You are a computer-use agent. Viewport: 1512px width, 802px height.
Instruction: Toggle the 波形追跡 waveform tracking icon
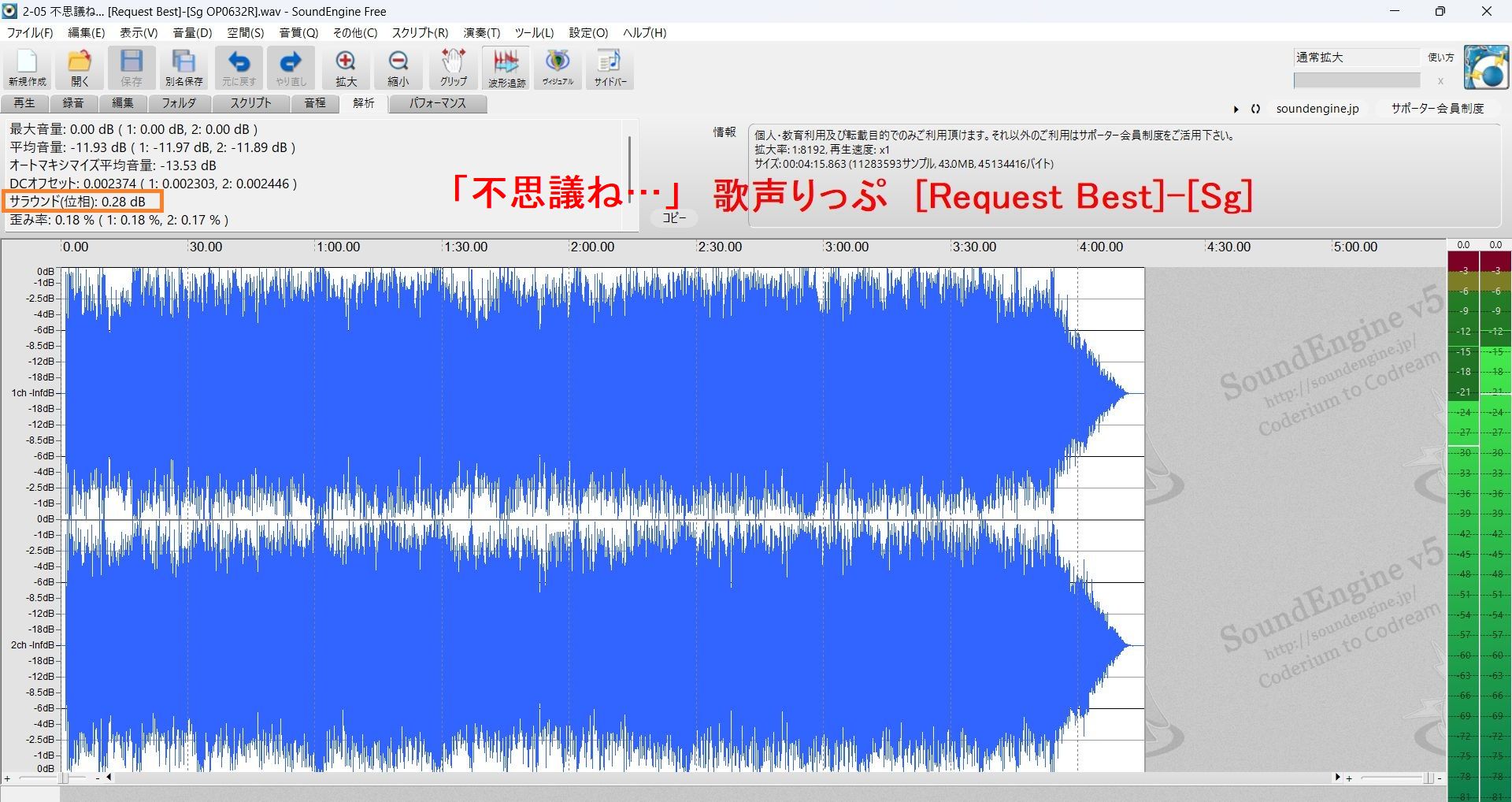(506, 68)
